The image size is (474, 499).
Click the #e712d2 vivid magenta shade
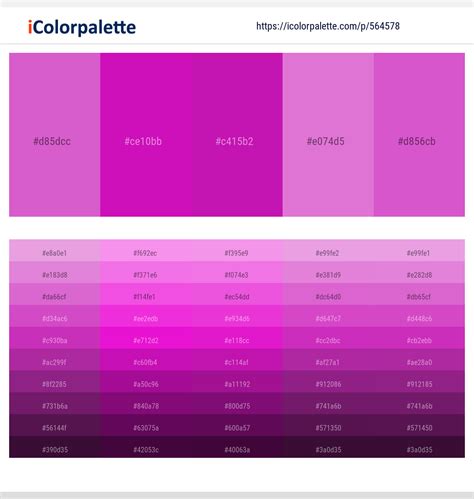[x=146, y=338]
